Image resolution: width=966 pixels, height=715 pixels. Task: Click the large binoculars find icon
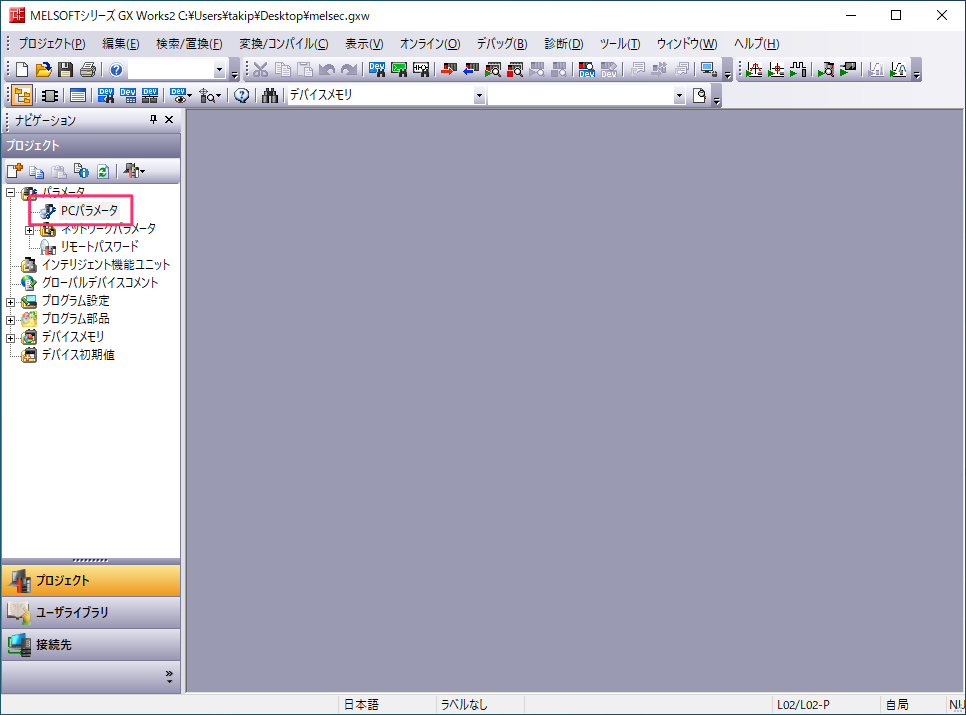click(x=270, y=95)
